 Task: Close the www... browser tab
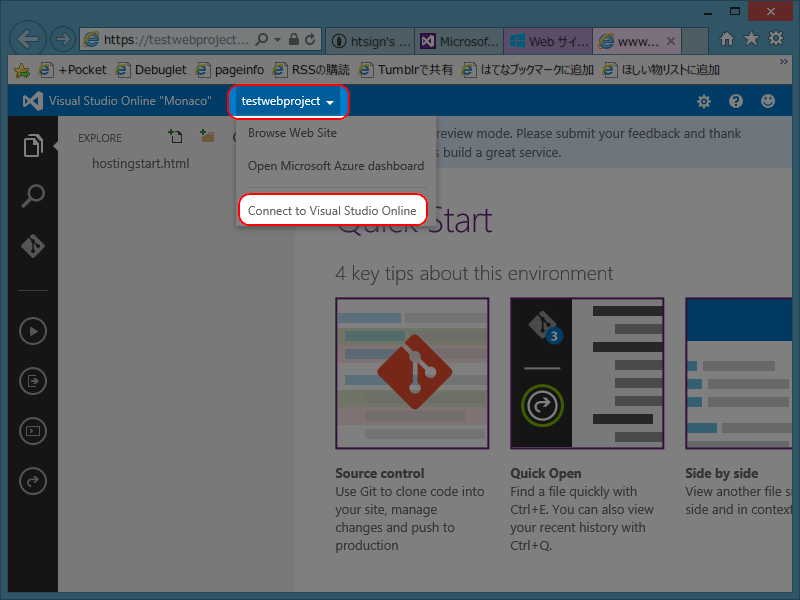pyautogui.click(x=671, y=41)
